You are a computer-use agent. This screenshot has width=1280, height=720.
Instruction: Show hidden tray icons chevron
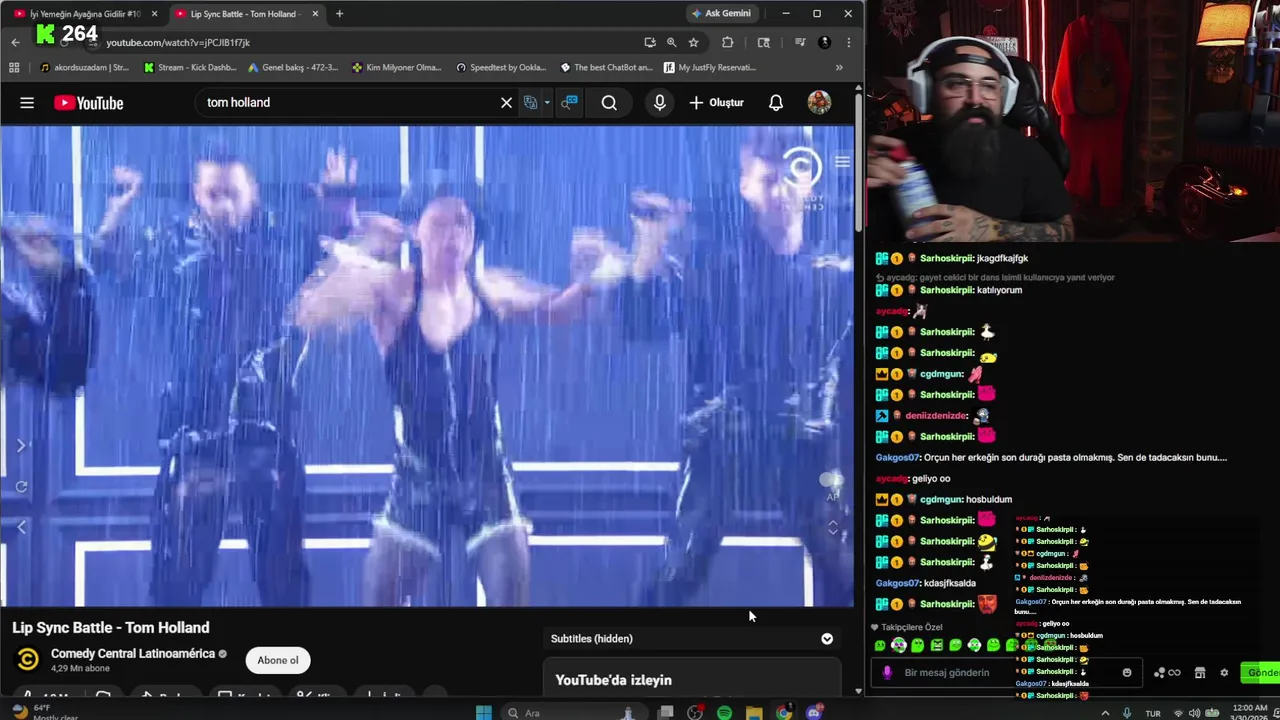point(1105,713)
